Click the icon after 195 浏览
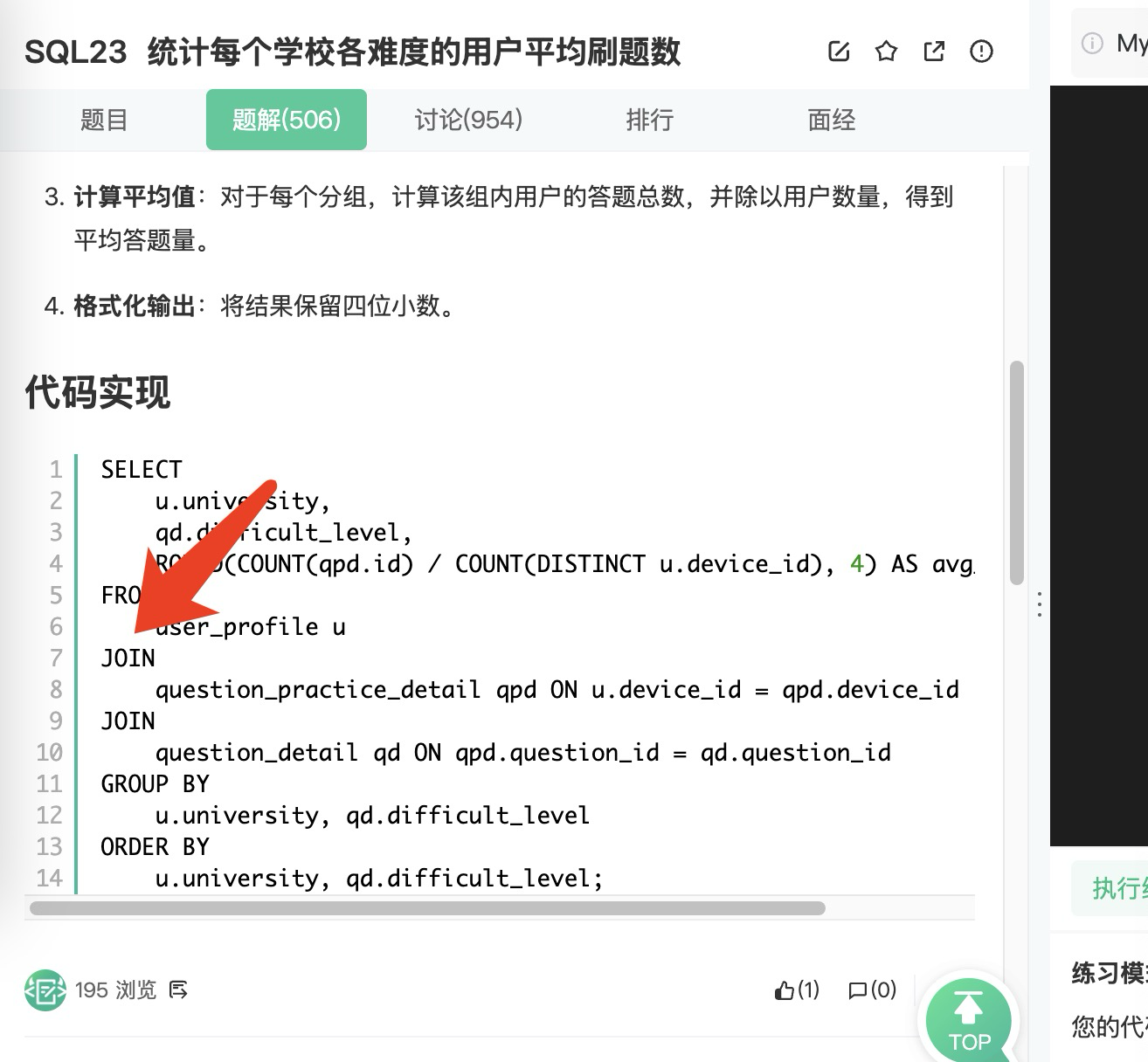Viewport: 1148px width, 1062px height. (x=178, y=990)
